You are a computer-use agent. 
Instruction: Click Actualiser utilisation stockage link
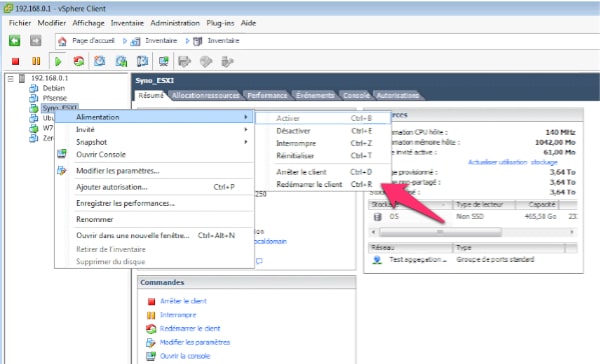[x=513, y=162]
